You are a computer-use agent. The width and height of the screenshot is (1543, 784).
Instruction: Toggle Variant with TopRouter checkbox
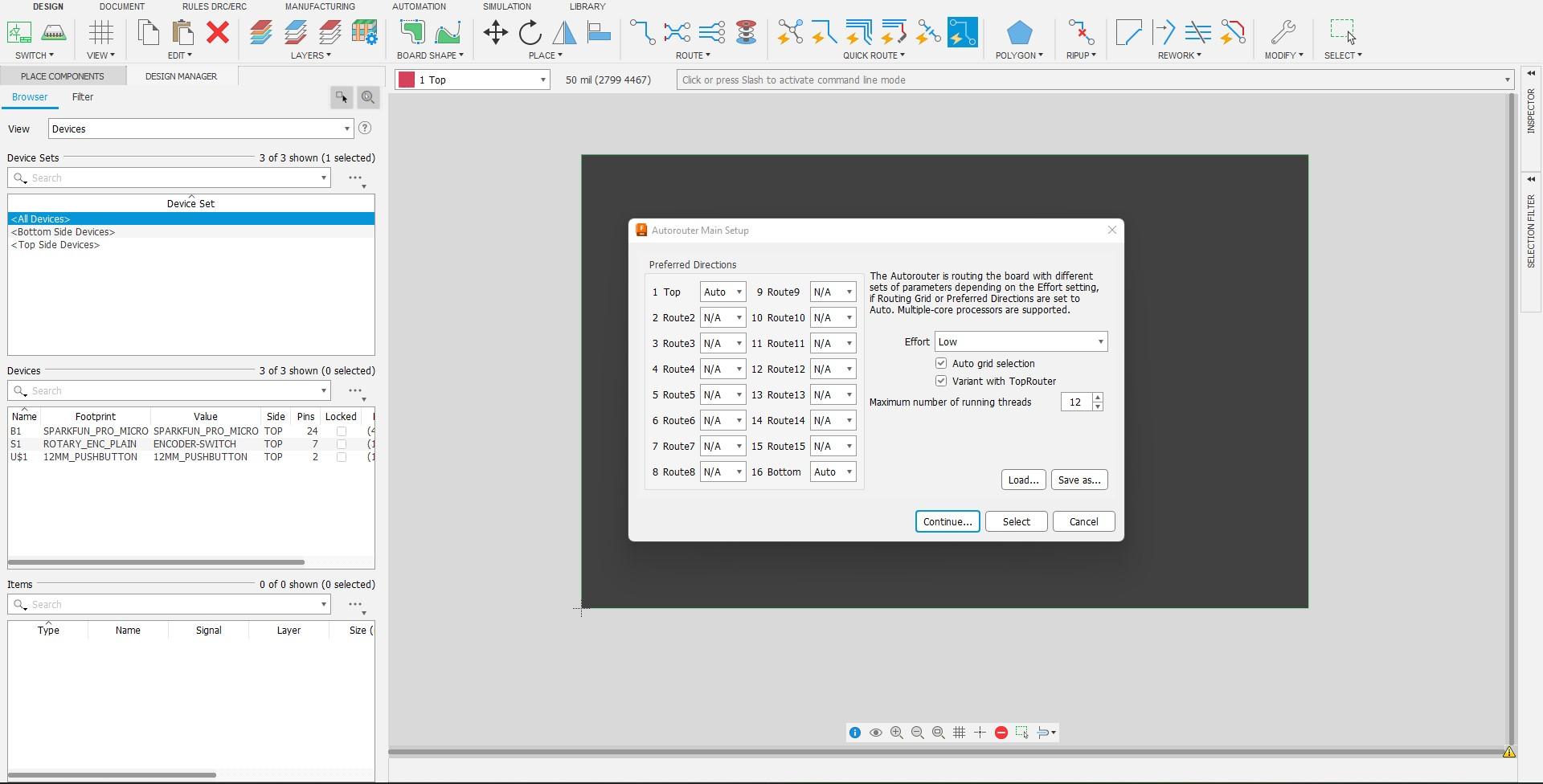[941, 382]
